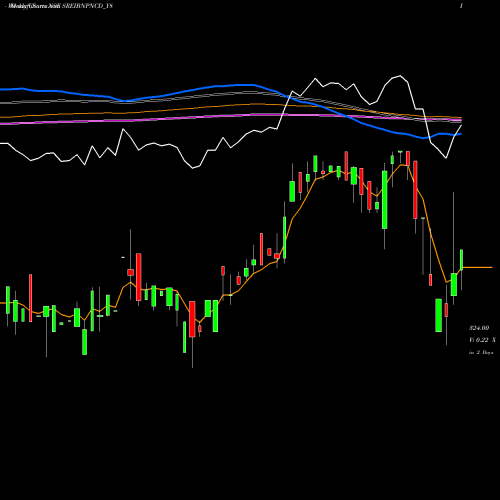Viewport: 500px width, 500px height.
Task: Click the price label 824.09
Action: [479, 328]
